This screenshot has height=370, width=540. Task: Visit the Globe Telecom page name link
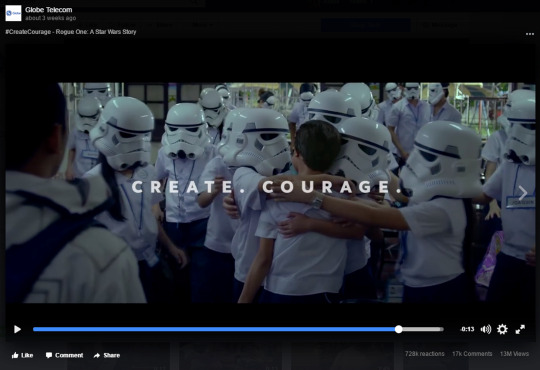point(49,10)
